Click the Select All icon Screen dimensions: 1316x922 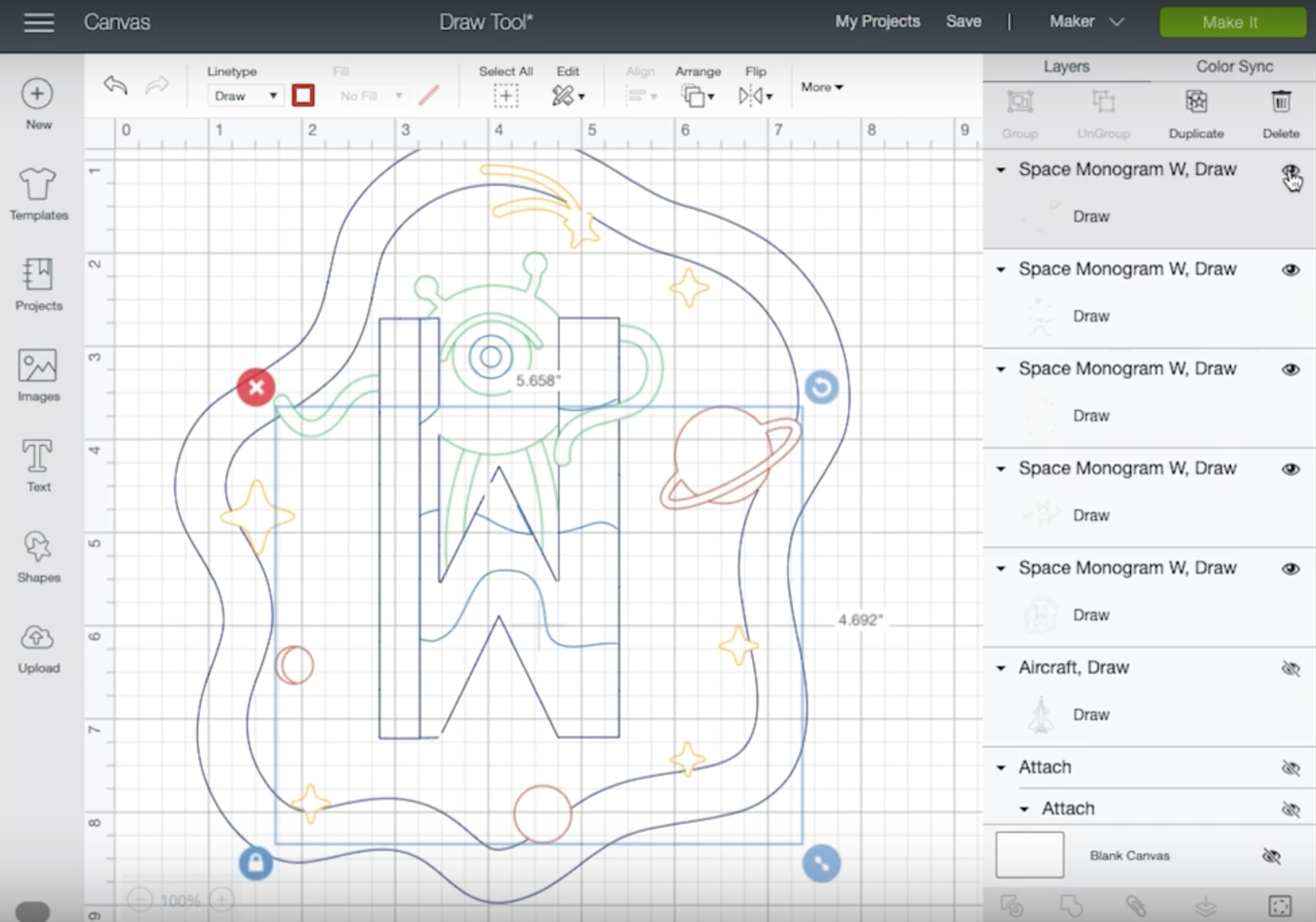point(506,96)
